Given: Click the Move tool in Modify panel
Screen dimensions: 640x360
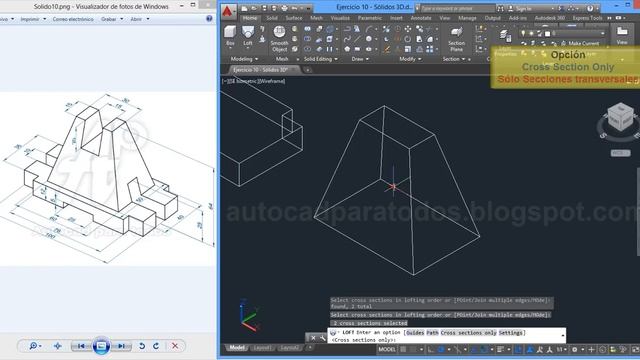Looking at the screenshot, I should [x=408, y=29].
